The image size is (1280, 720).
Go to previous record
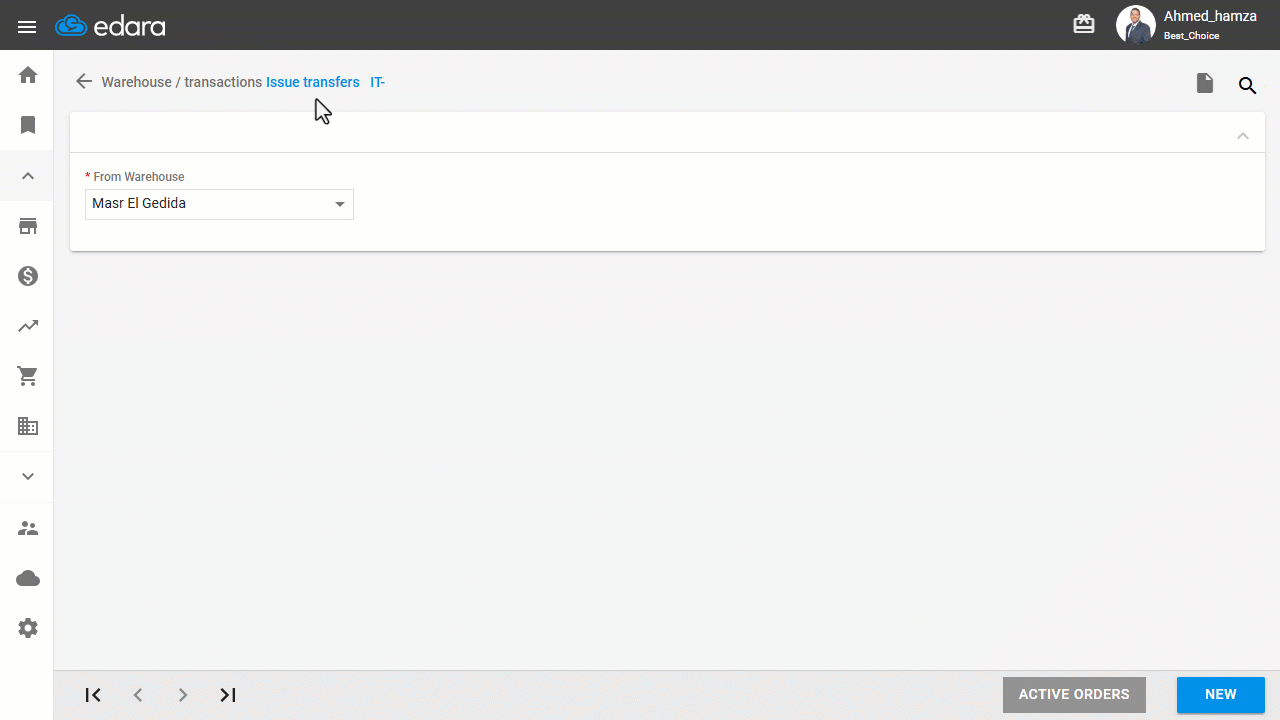[x=138, y=695]
